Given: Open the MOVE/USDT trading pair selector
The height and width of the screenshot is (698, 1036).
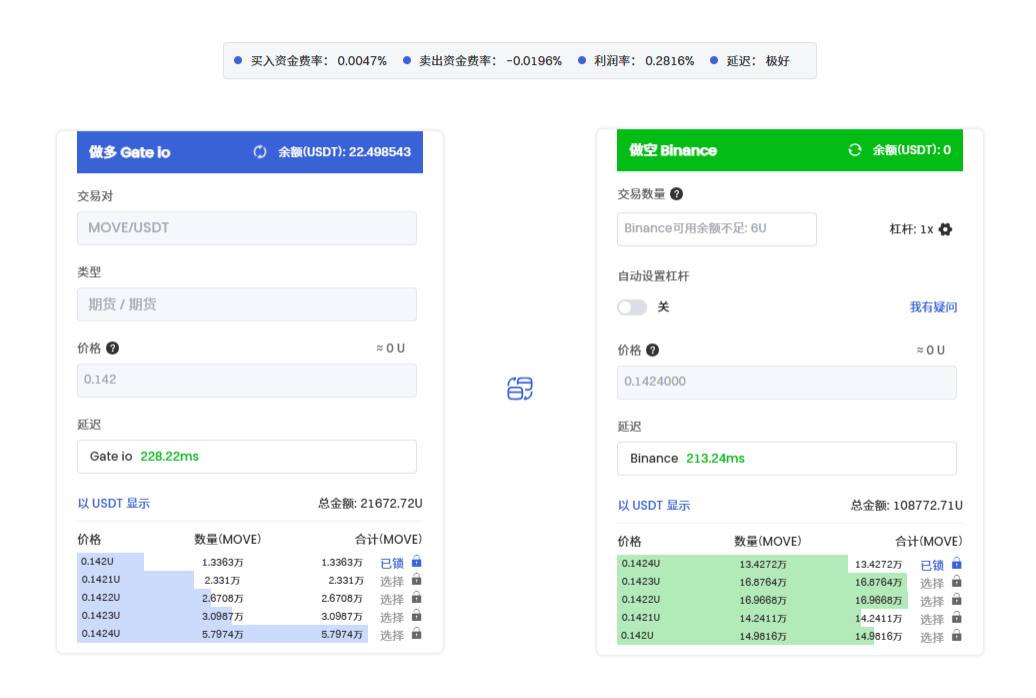Looking at the screenshot, I should tap(246, 228).
